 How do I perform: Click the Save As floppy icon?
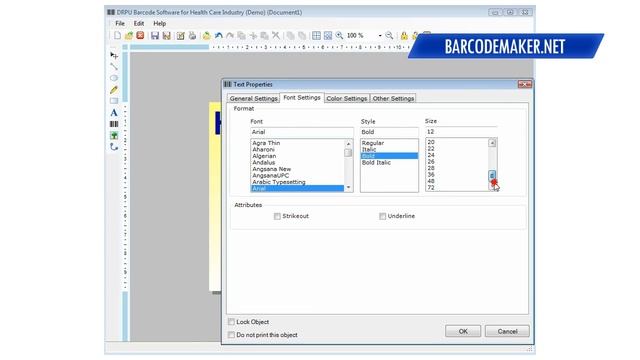pyautogui.click(x=167, y=36)
